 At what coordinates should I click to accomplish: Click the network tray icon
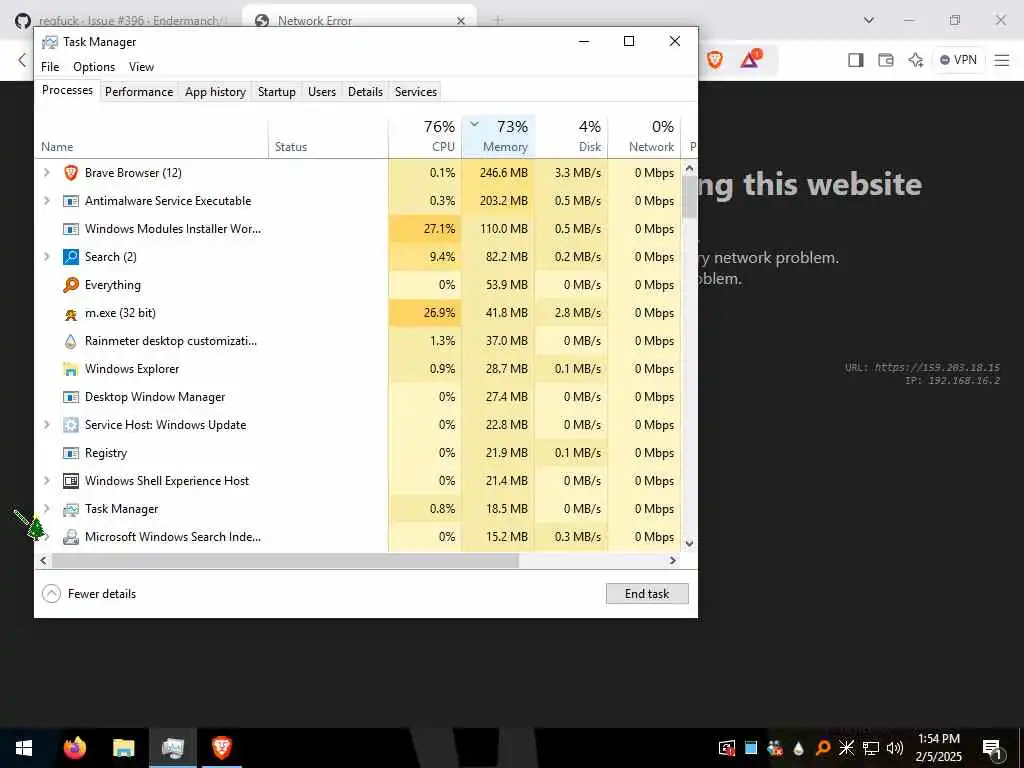click(x=871, y=748)
